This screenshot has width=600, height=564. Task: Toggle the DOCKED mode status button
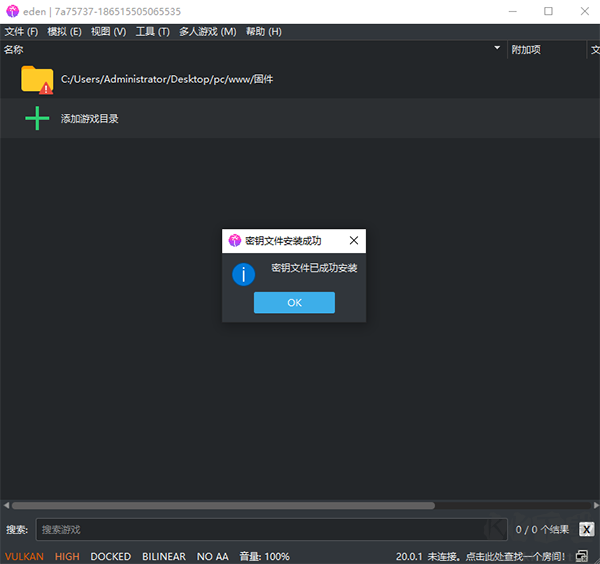[x=111, y=556]
